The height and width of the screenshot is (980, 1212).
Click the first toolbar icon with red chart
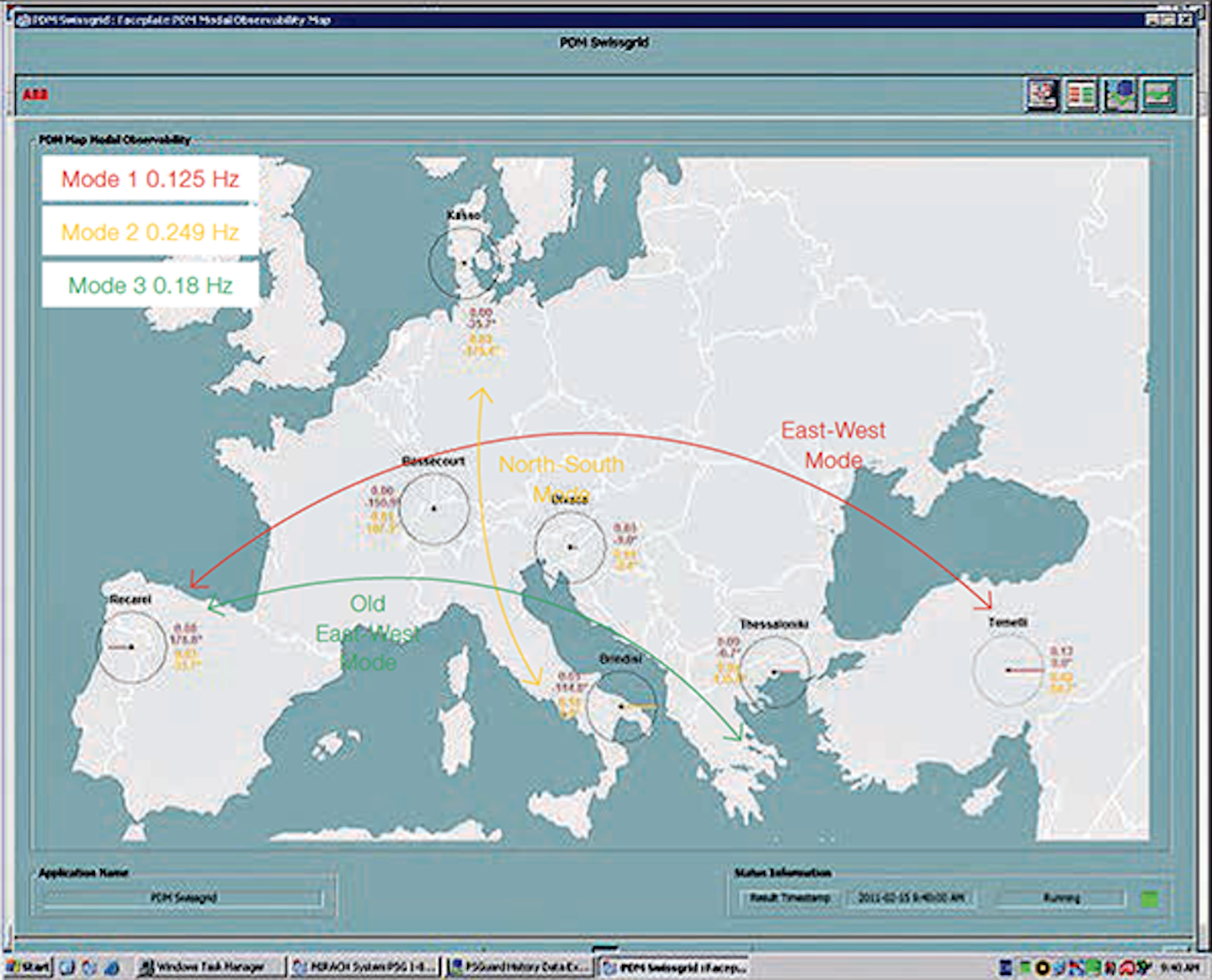[1042, 94]
